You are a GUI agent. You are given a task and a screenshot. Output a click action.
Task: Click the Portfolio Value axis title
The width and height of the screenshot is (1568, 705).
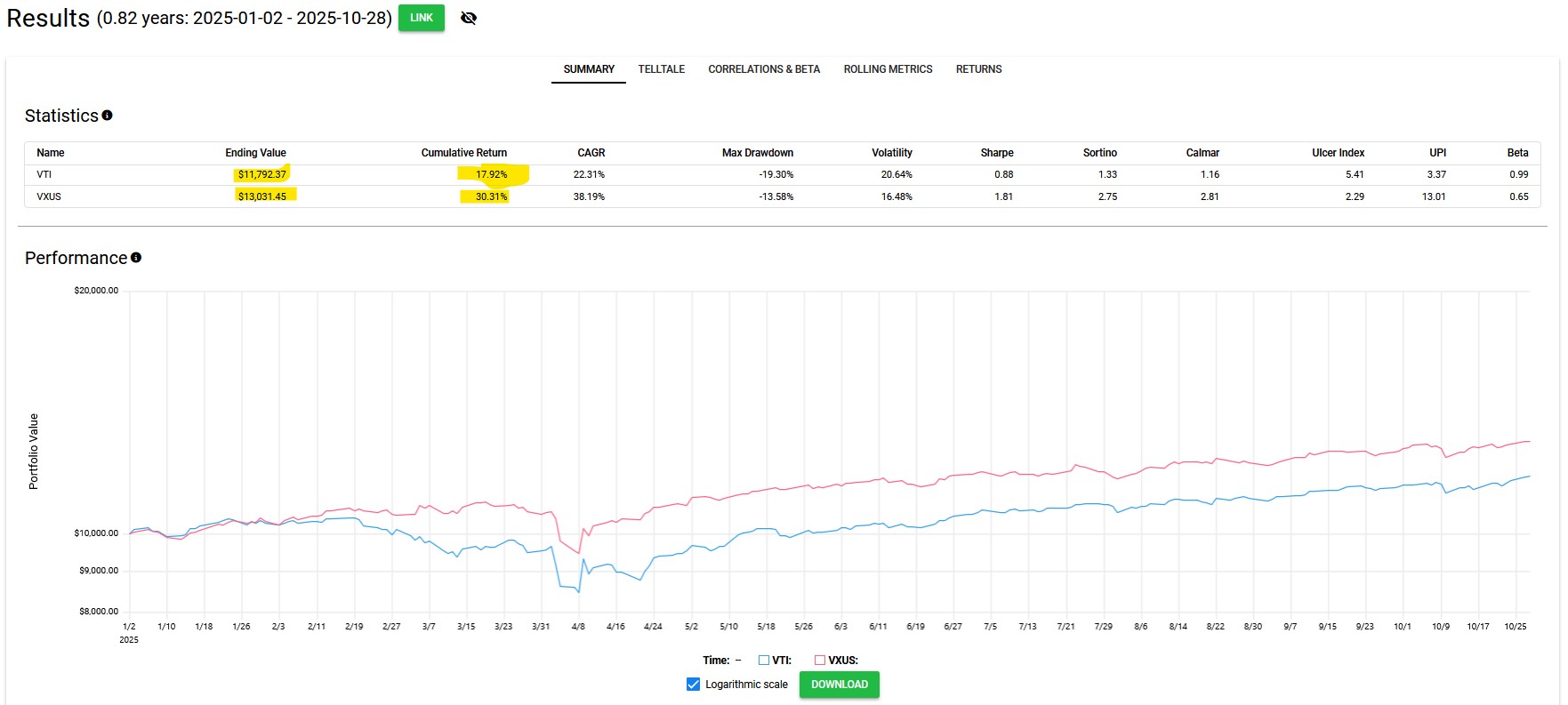click(x=34, y=452)
